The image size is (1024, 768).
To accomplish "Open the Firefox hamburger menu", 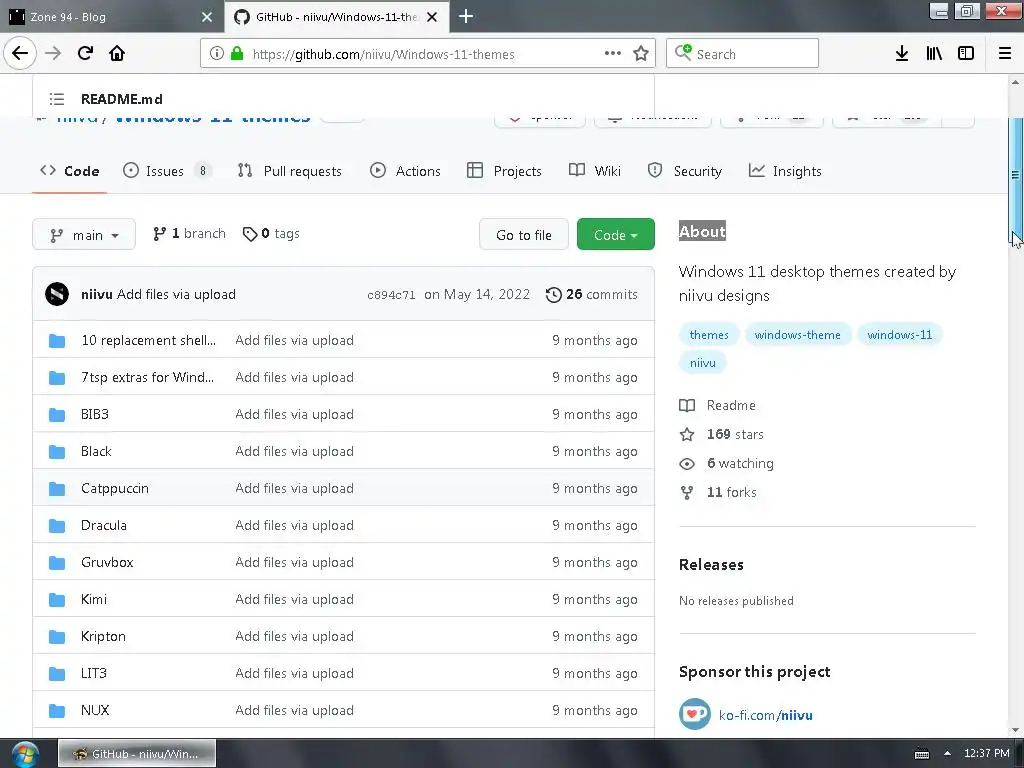I will [x=1005, y=54].
